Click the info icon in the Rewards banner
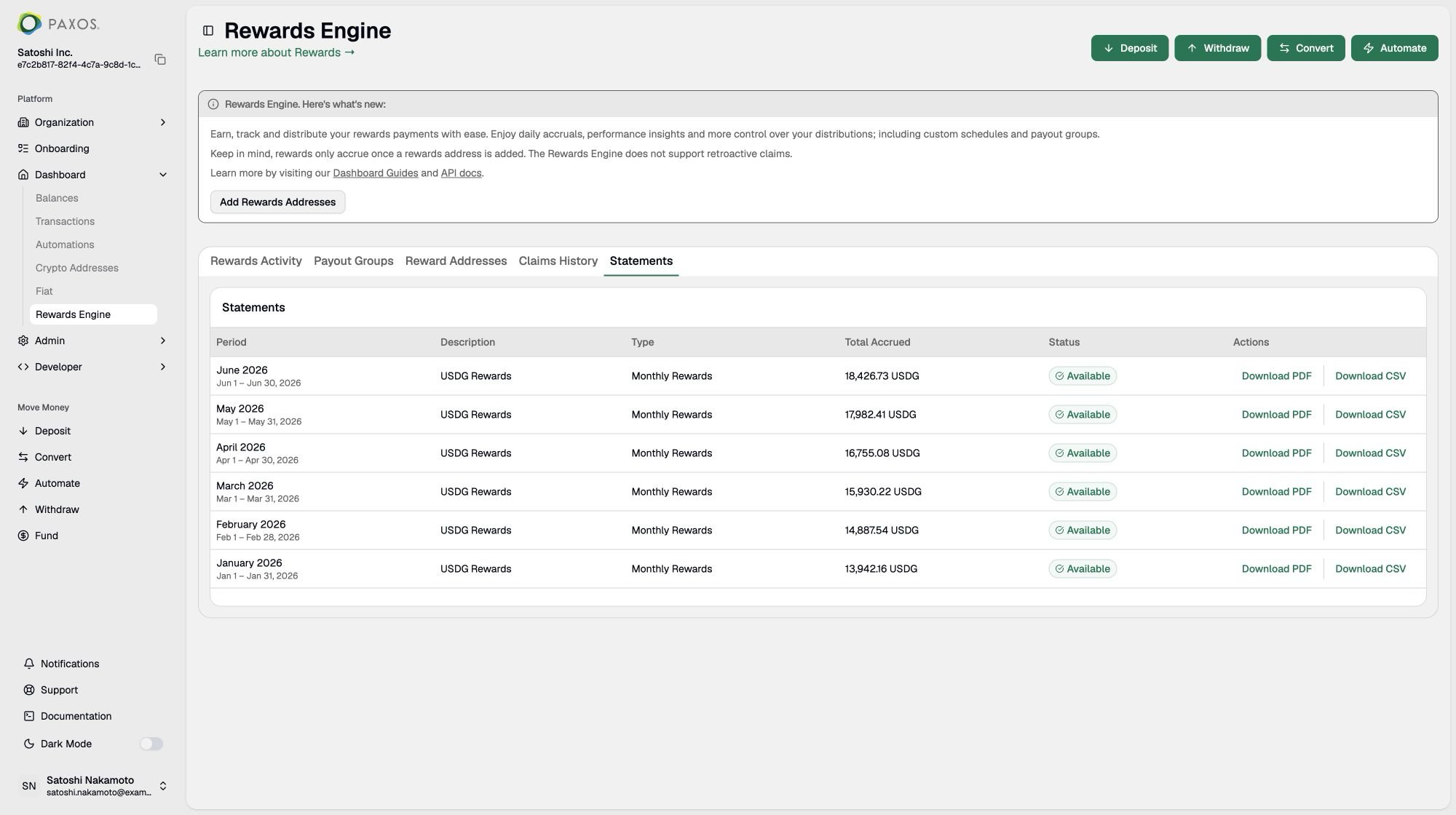 [213, 104]
